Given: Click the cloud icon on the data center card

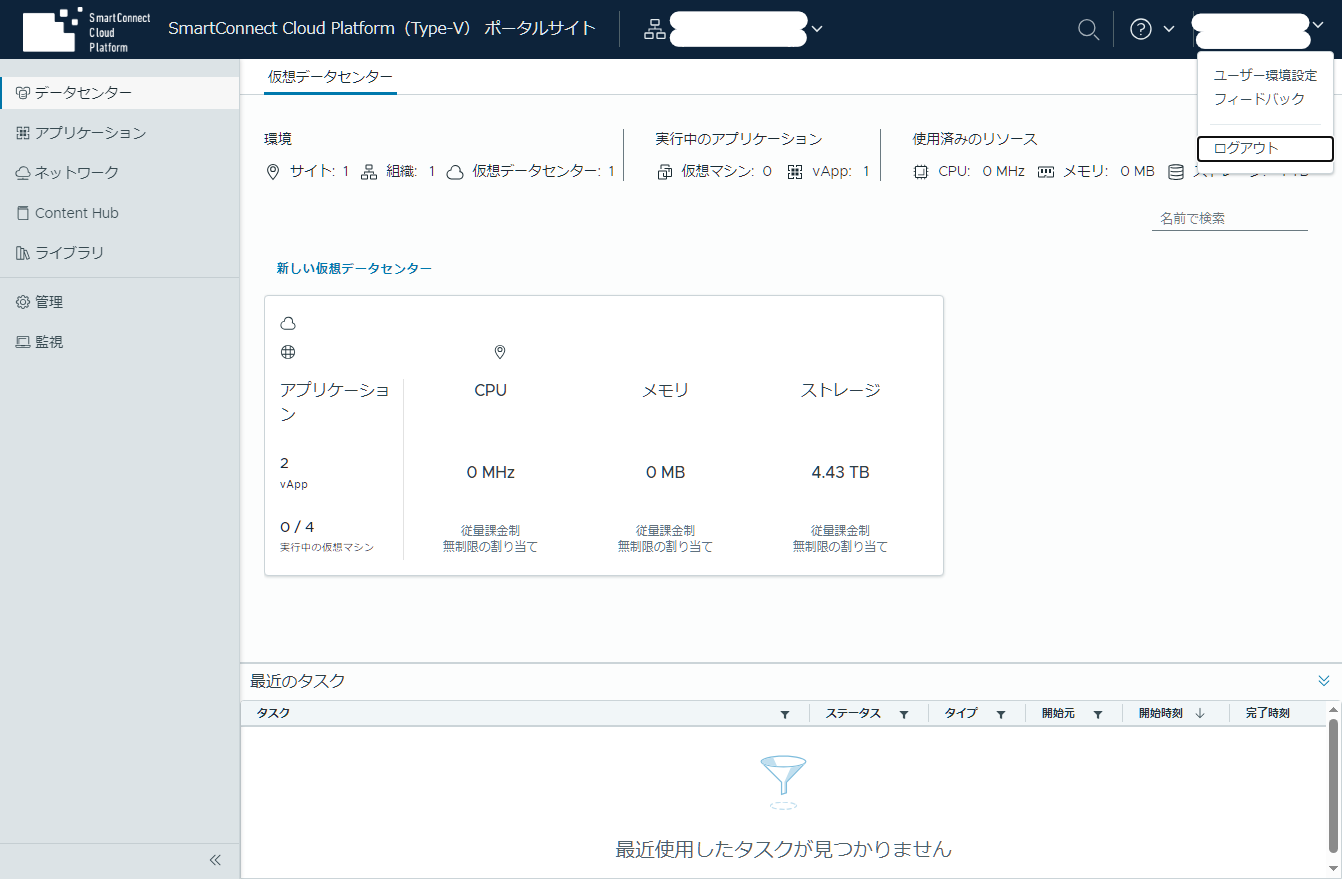Looking at the screenshot, I should [x=288, y=323].
